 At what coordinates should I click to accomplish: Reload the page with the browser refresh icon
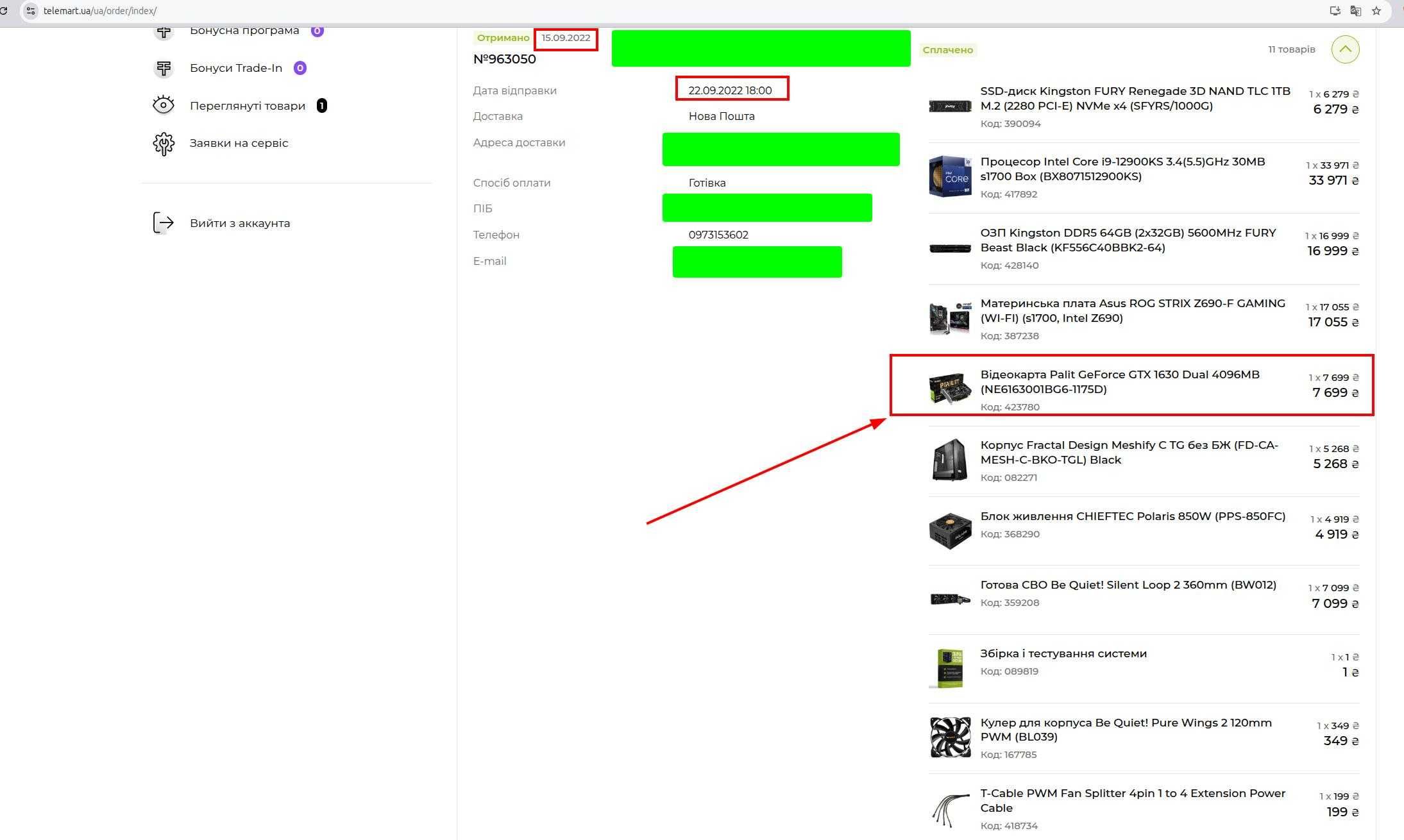[4, 11]
